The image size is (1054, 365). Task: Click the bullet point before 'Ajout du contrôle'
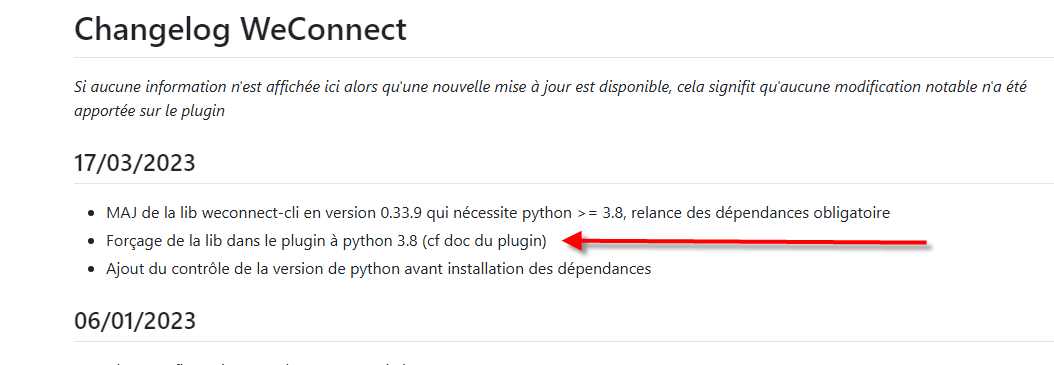click(91, 270)
